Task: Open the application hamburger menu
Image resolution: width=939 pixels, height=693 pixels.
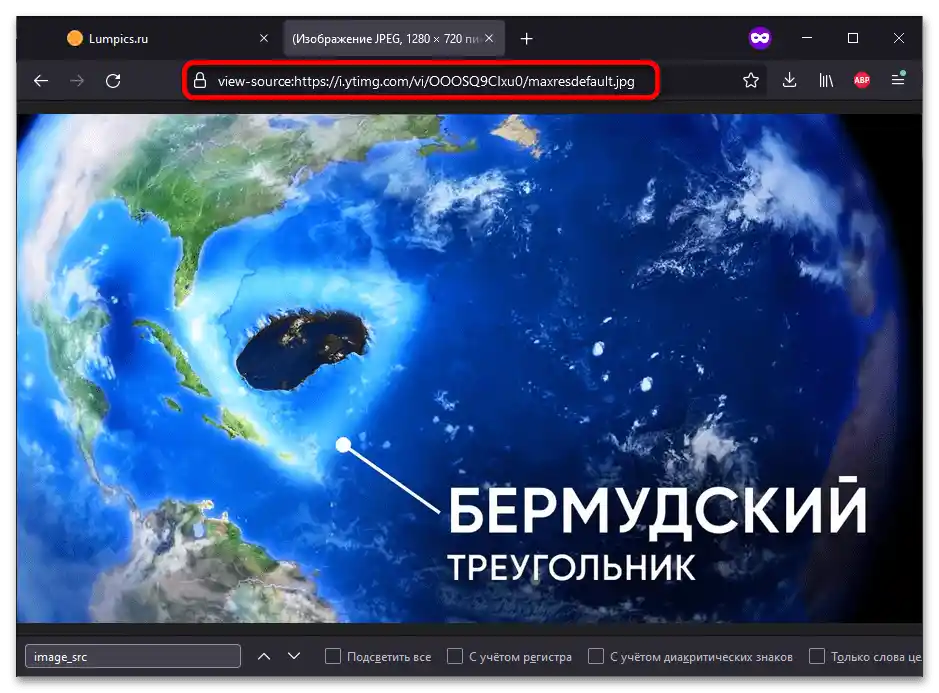Action: click(x=898, y=79)
